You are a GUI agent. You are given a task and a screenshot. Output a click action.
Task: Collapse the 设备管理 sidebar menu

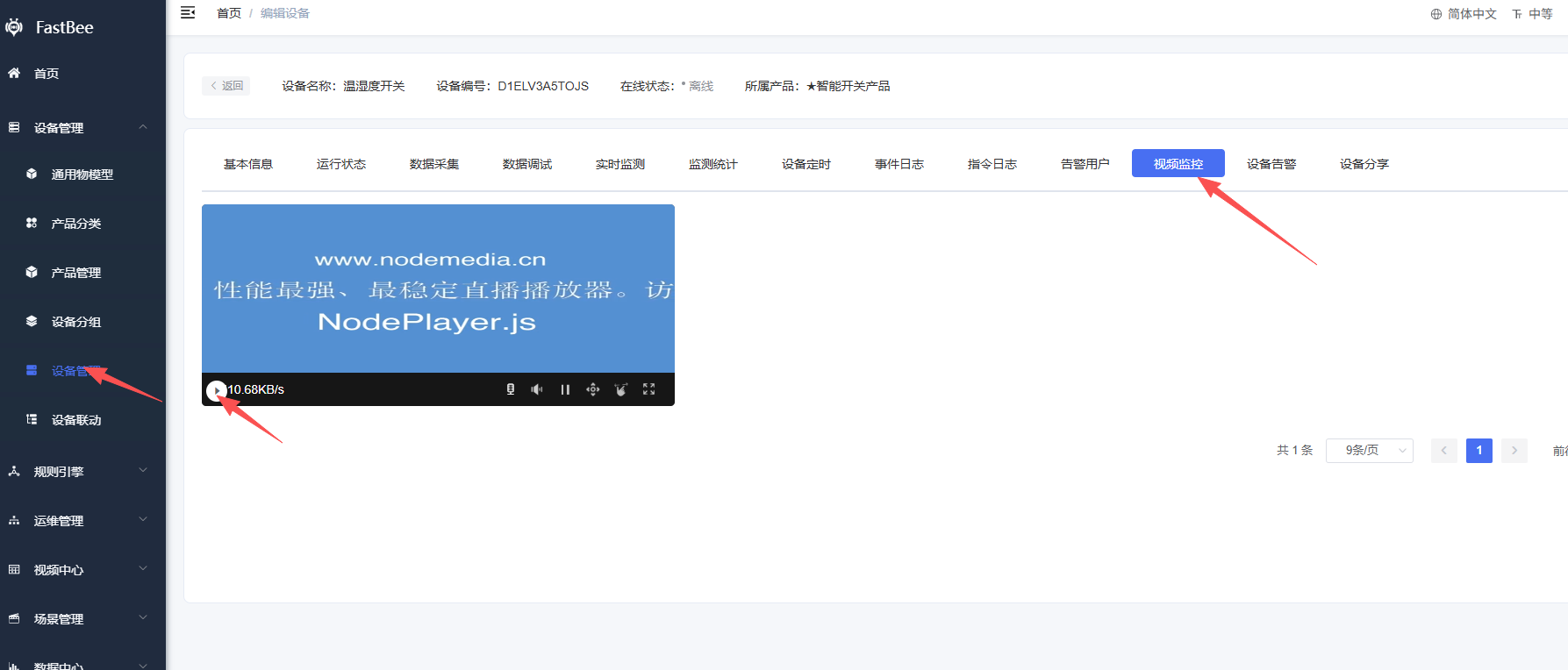[82, 128]
